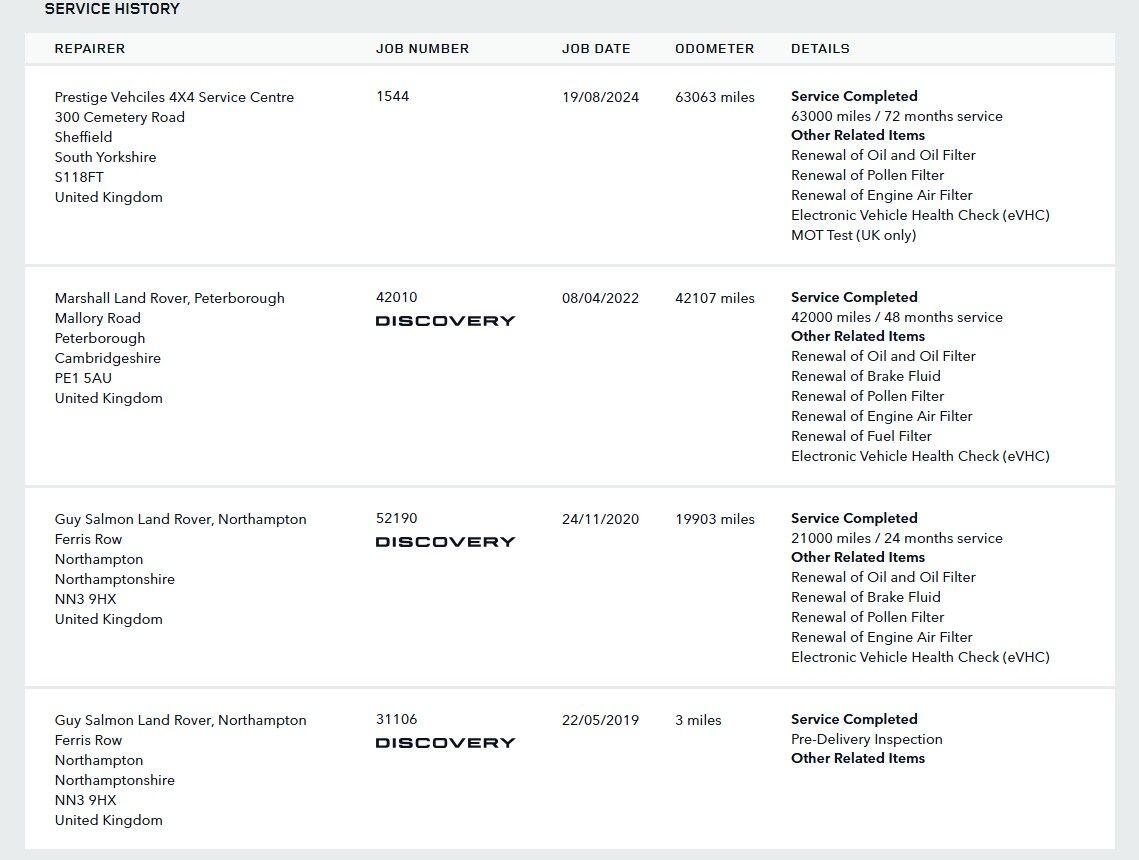
Task: Click the Discovery logo under job 42010
Action: (445, 321)
